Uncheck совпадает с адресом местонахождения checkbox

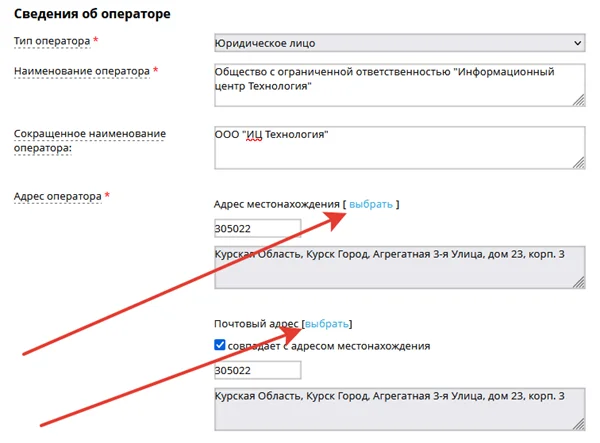(220, 345)
